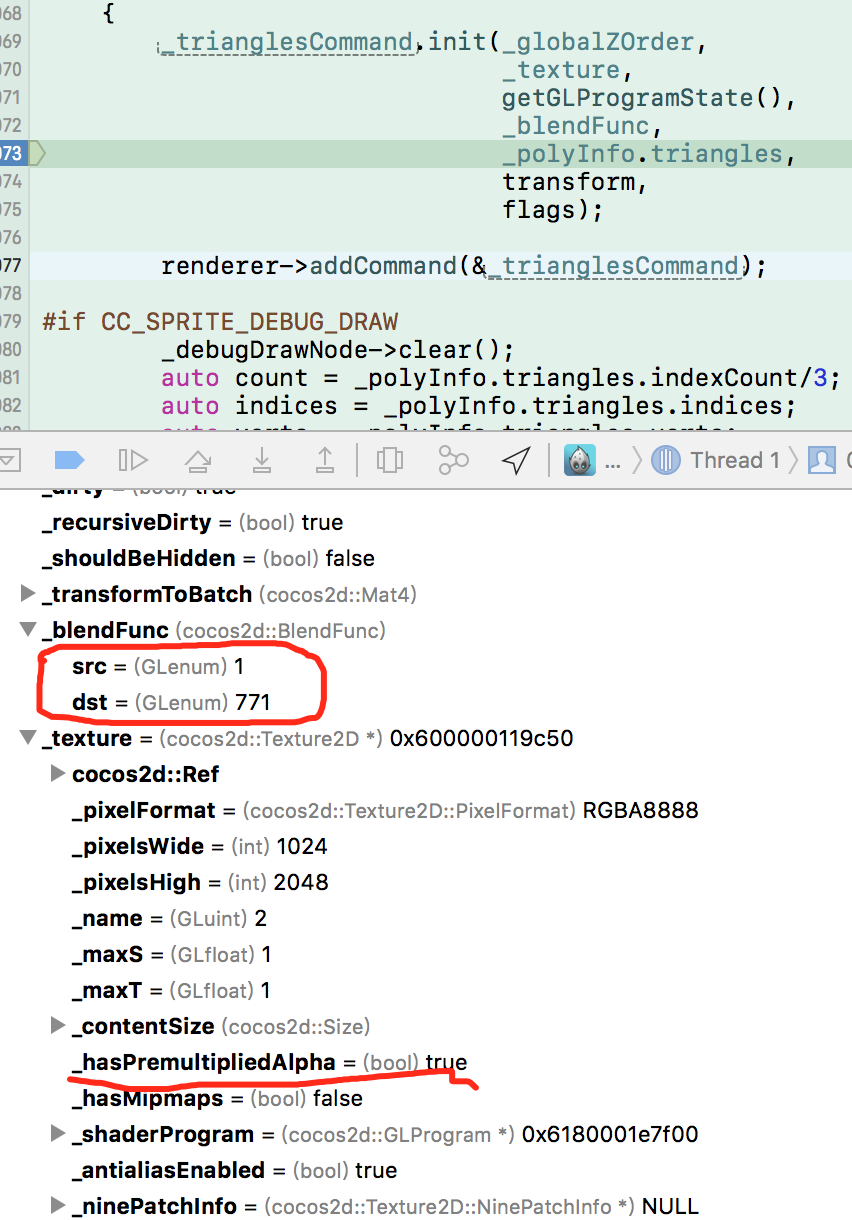Click the Simulate Location arrow icon
Viewport: 852px width, 1220px height.
click(x=516, y=460)
